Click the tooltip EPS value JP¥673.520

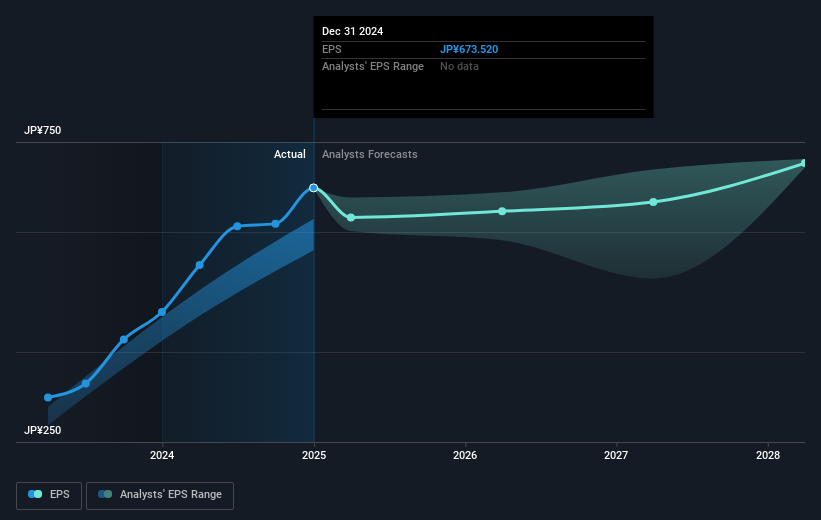[469, 49]
